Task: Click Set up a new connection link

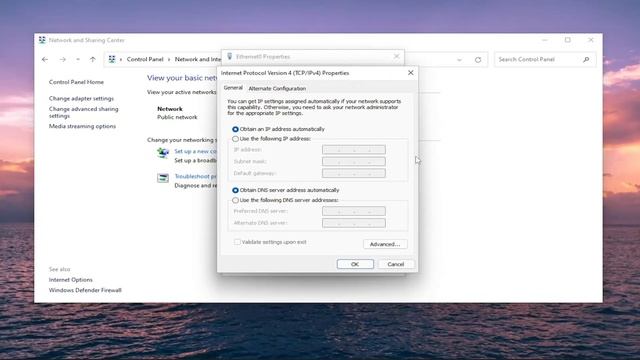Action: [x=196, y=151]
